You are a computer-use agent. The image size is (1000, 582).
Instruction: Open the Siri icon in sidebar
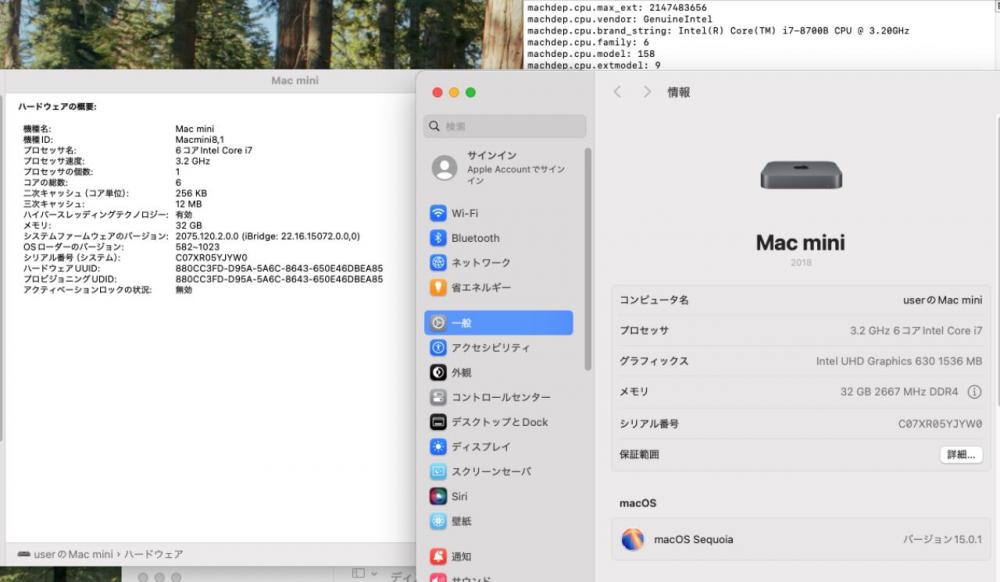[x=438, y=496]
